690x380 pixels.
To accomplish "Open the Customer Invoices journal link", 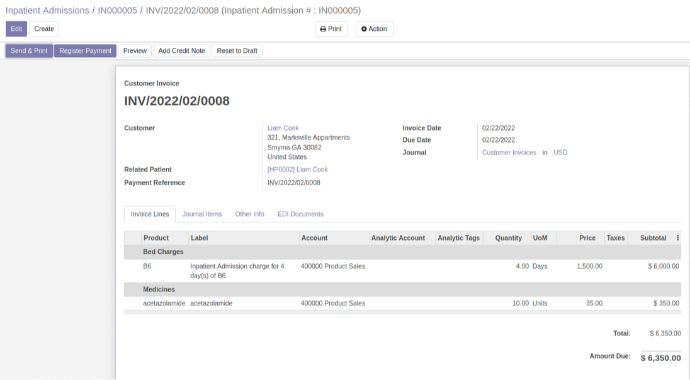I will 509,153.
